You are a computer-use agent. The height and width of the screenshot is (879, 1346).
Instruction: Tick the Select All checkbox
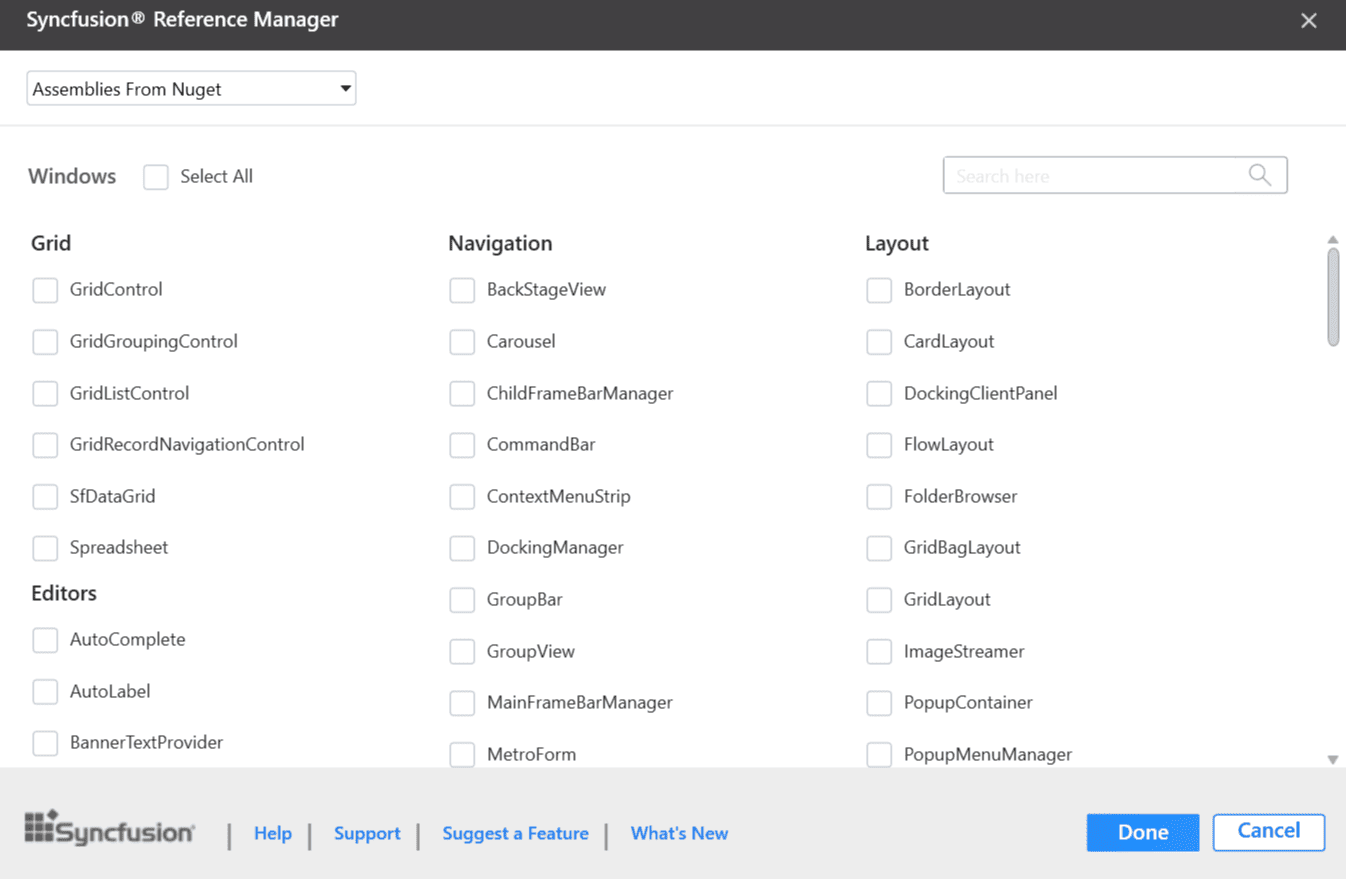(x=155, y=177)
